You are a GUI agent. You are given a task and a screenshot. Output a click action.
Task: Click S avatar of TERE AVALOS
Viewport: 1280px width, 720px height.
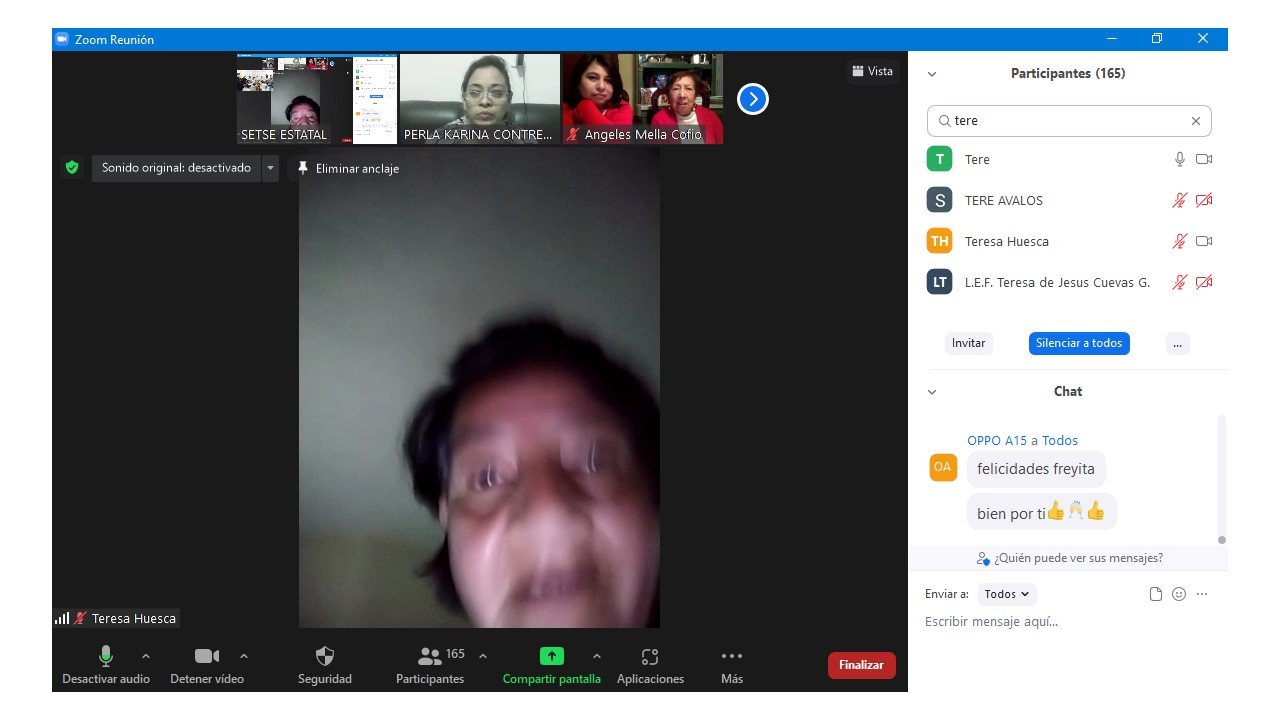pyautogui.click(x=940, y=200)
